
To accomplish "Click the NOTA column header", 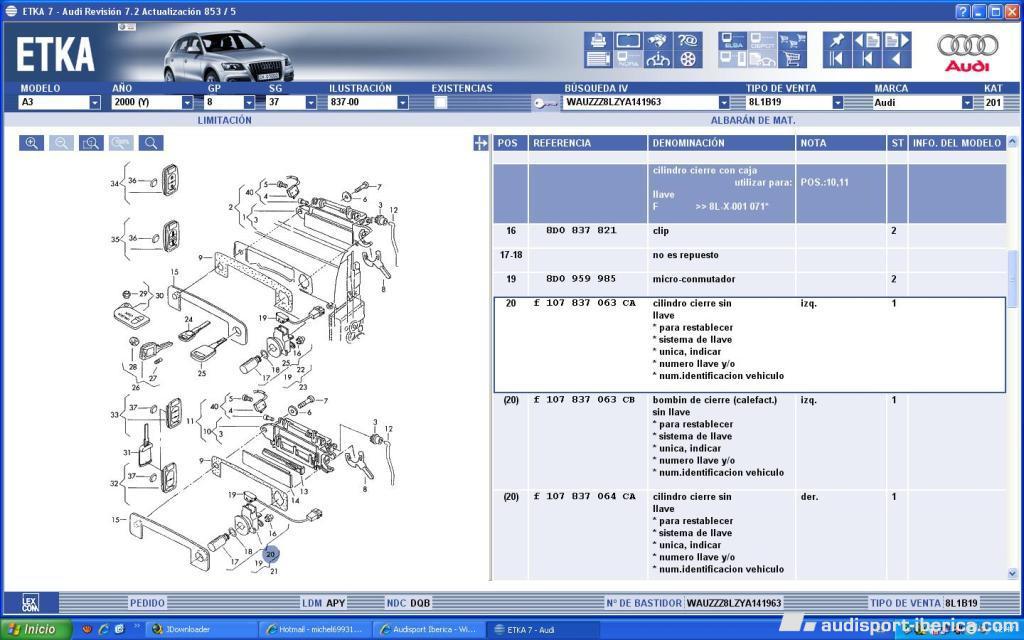I will pos(841,143).
